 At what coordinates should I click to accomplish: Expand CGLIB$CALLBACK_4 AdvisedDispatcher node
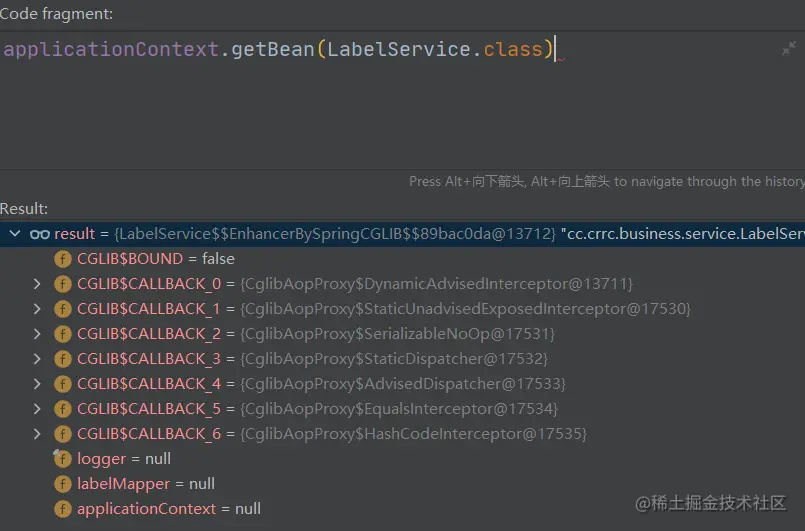(37, 384)
